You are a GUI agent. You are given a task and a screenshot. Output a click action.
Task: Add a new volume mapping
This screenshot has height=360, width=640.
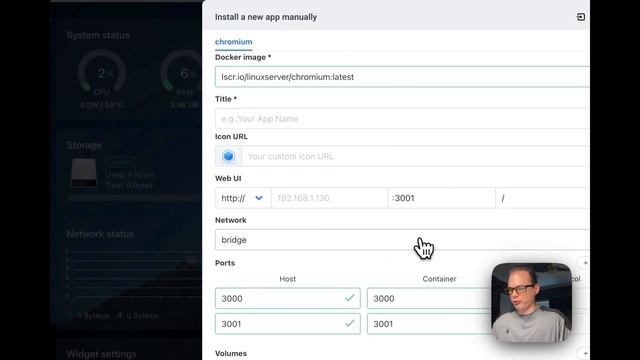click(x=585, y=353)
